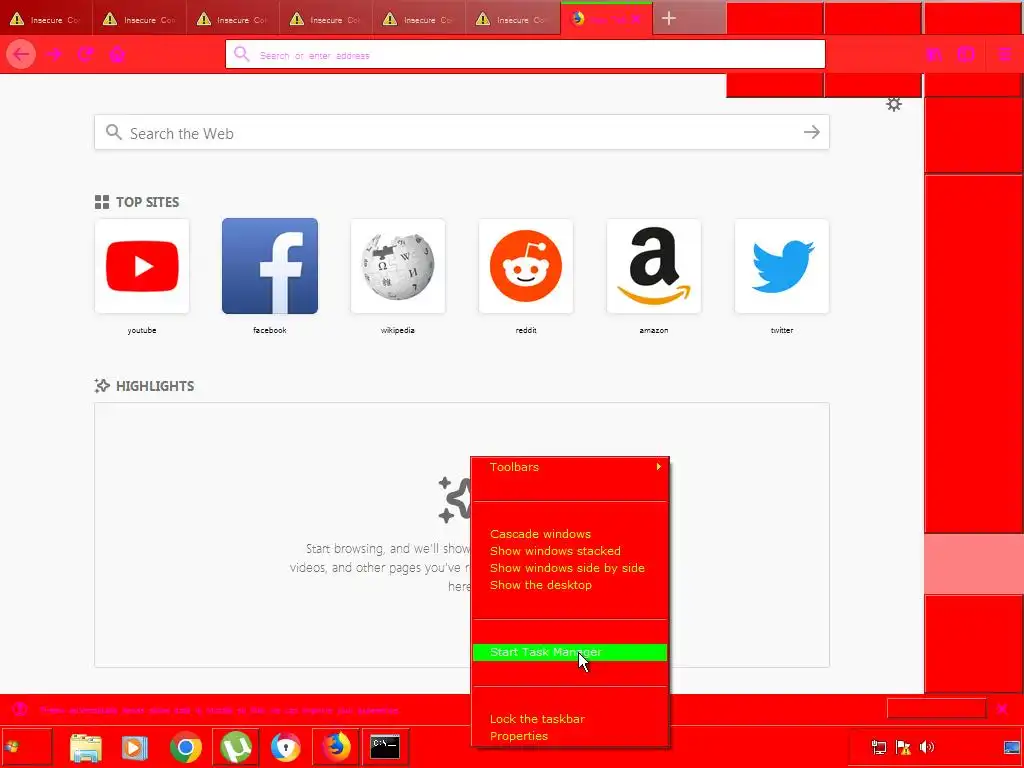Focus the Search or enter address bar
This screenshot has height=768, width=1024.
point(525,55)
